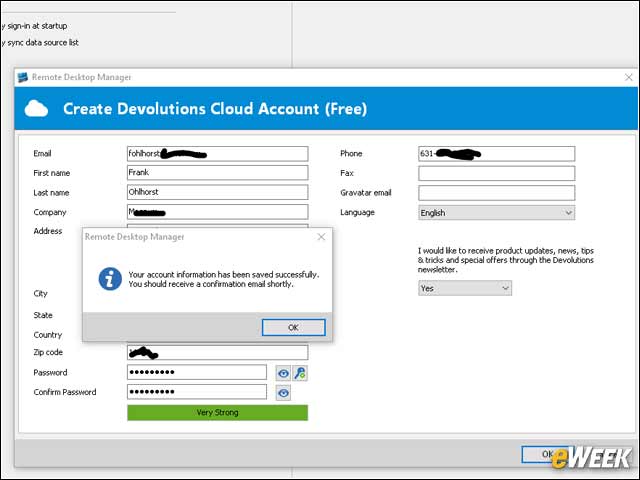Click the "Country" label
The width and height of the screenshot is (640, 480).
click(48, 335)
